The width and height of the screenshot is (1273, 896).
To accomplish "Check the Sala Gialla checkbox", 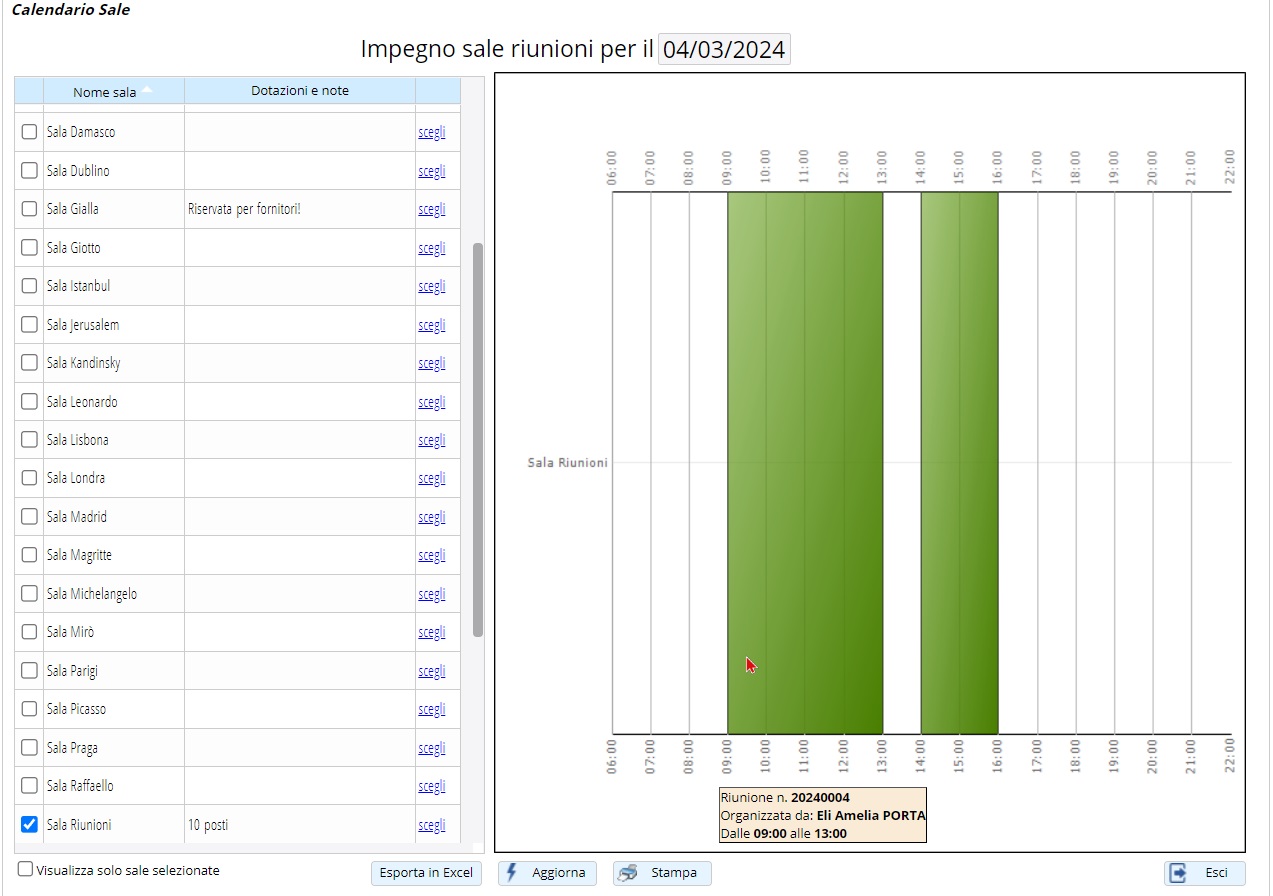I will pos(30,209).
